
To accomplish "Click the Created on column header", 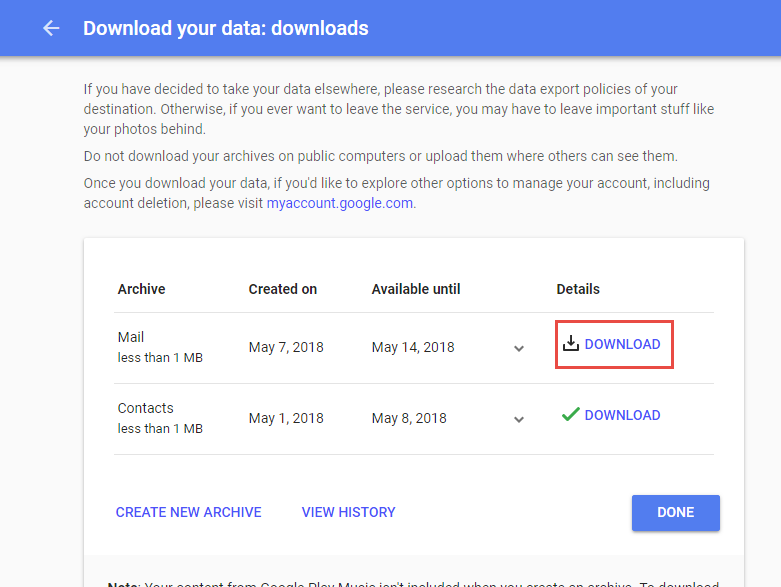I will pyautogui.click(x=283, y=289).
